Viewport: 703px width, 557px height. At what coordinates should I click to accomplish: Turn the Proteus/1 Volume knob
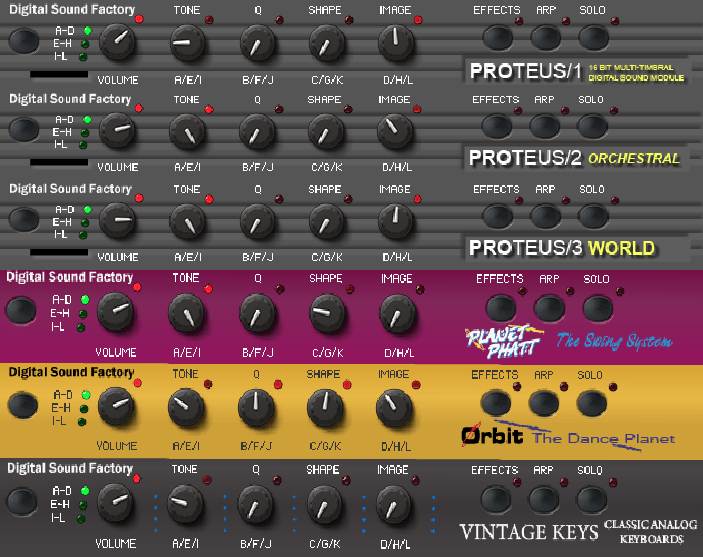coord(117,41)
